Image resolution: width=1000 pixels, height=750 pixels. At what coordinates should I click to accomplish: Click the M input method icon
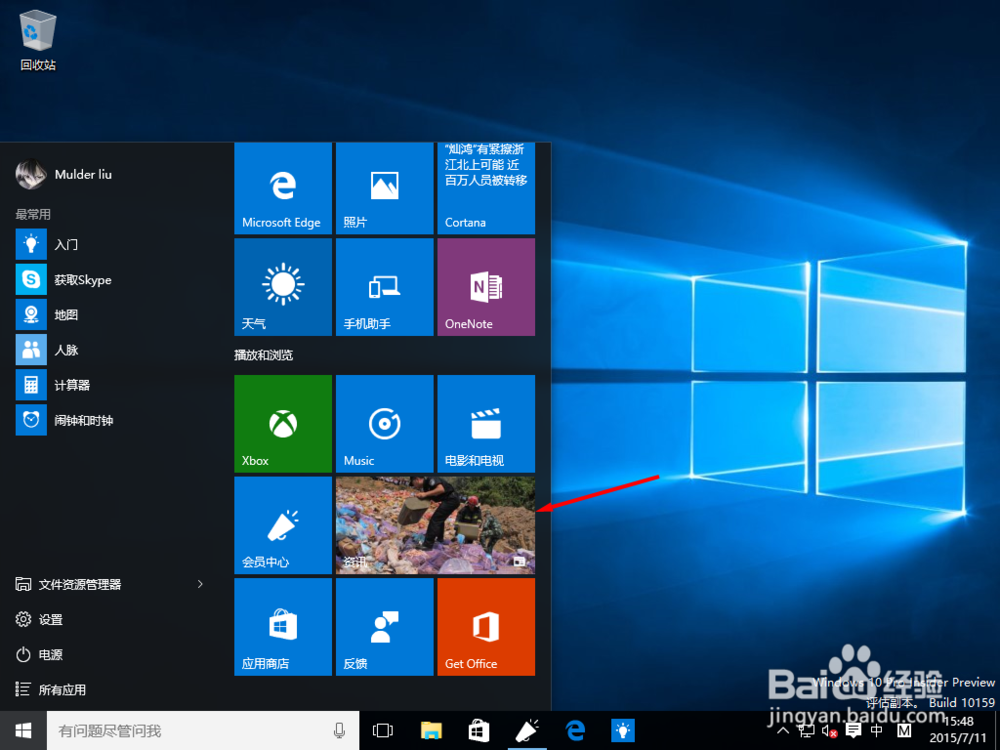(x=904, y=731)
